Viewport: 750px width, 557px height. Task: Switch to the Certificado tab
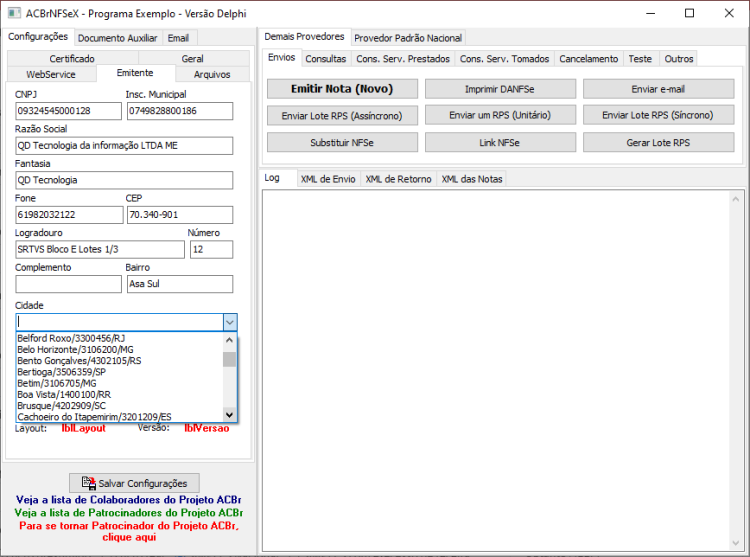[x=72, y=58]
